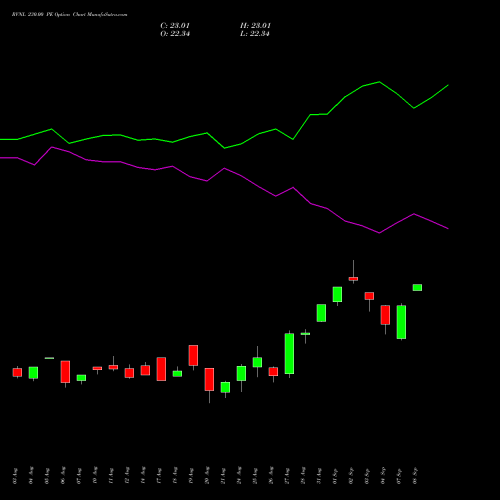Click the 27 Aug date label

(x=287, y=476)
